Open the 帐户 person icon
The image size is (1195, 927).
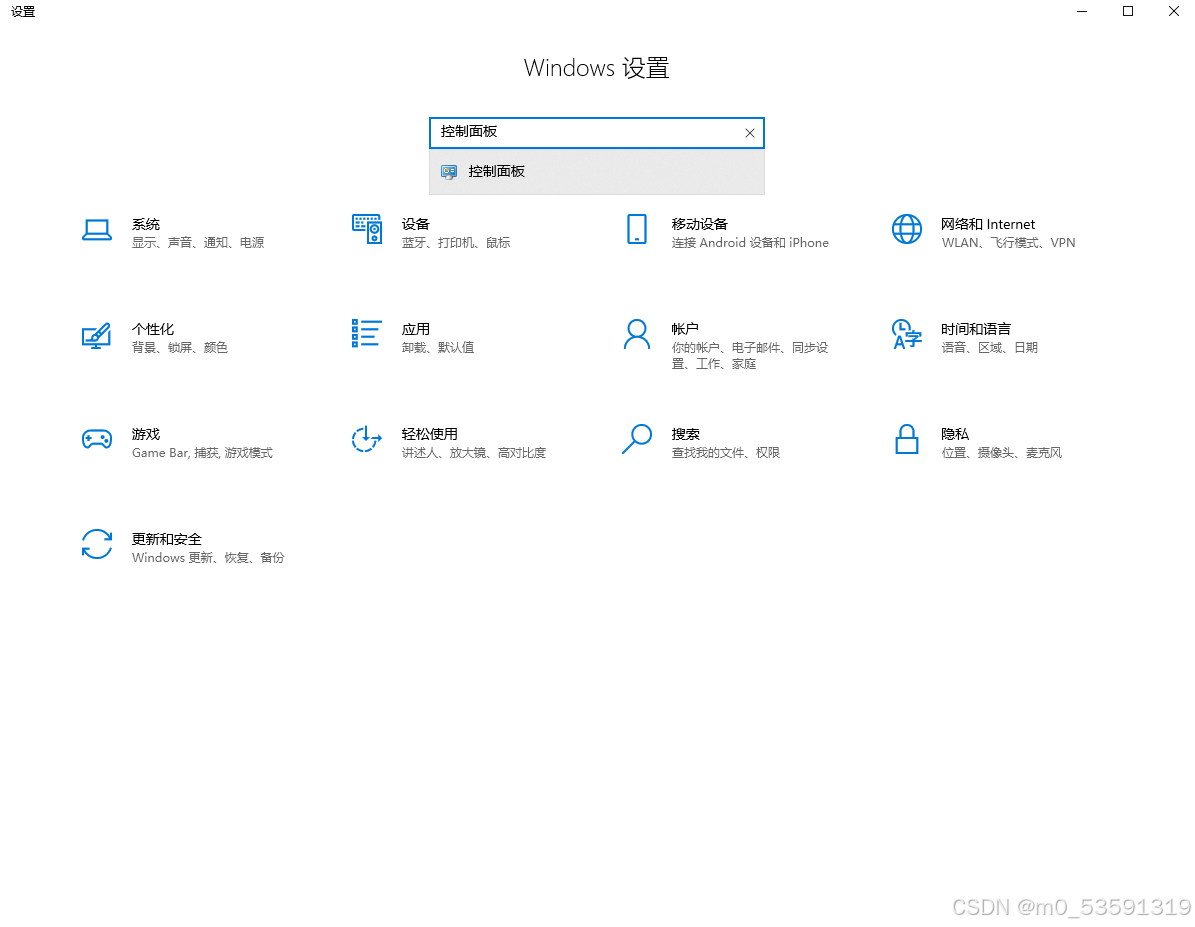point(636,334)
